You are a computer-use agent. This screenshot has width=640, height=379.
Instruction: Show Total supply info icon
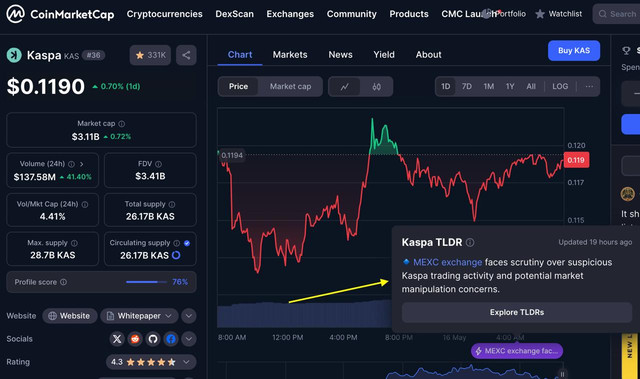point(172,204)
